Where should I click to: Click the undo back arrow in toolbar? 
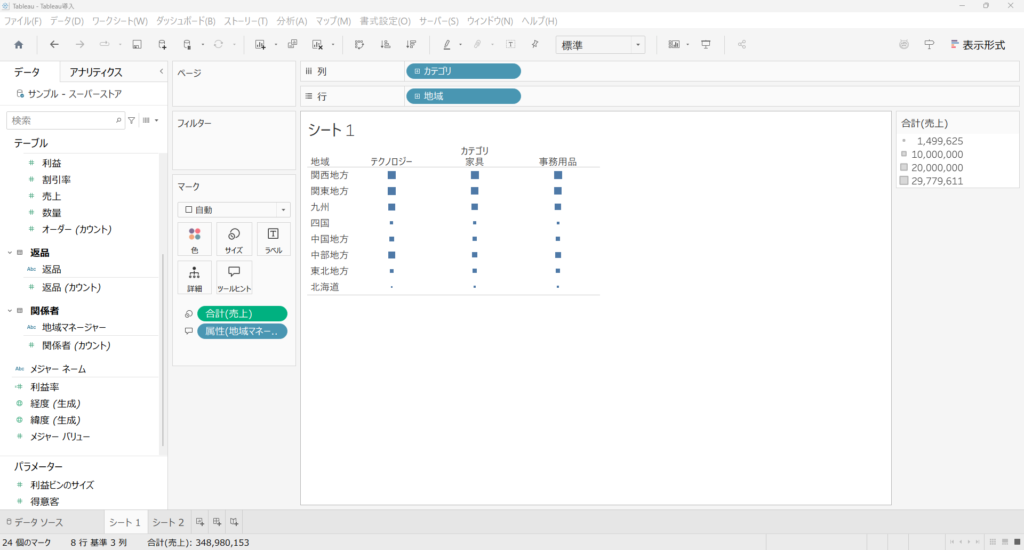54,45
